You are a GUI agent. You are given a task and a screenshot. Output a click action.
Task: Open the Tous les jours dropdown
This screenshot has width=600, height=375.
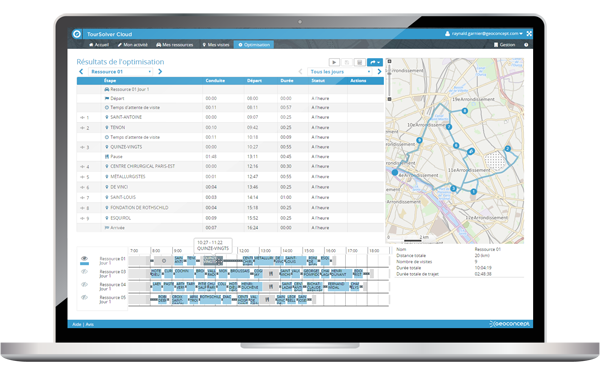pos(340,72)
